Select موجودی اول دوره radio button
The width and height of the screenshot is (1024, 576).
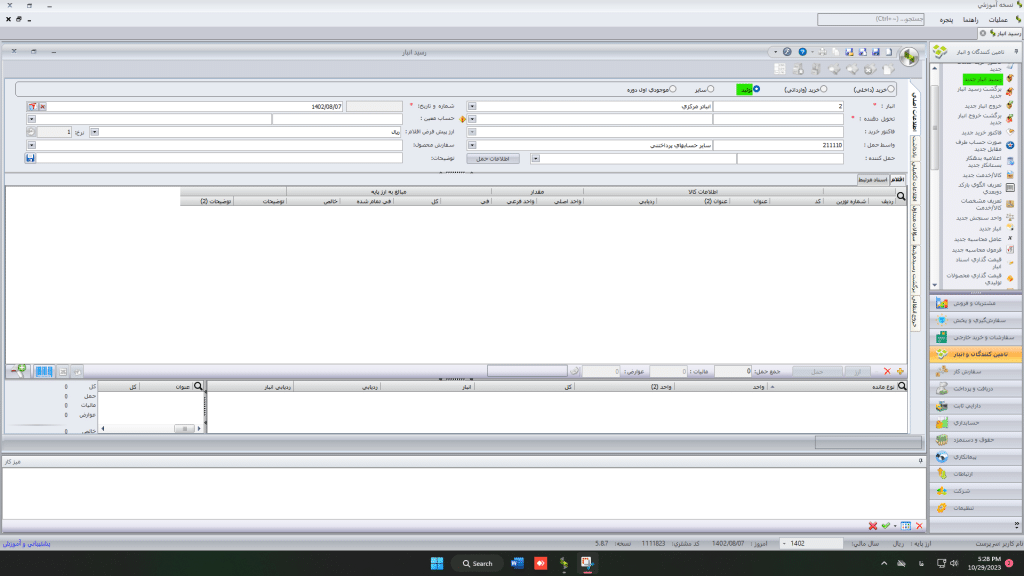click(673, 89)
